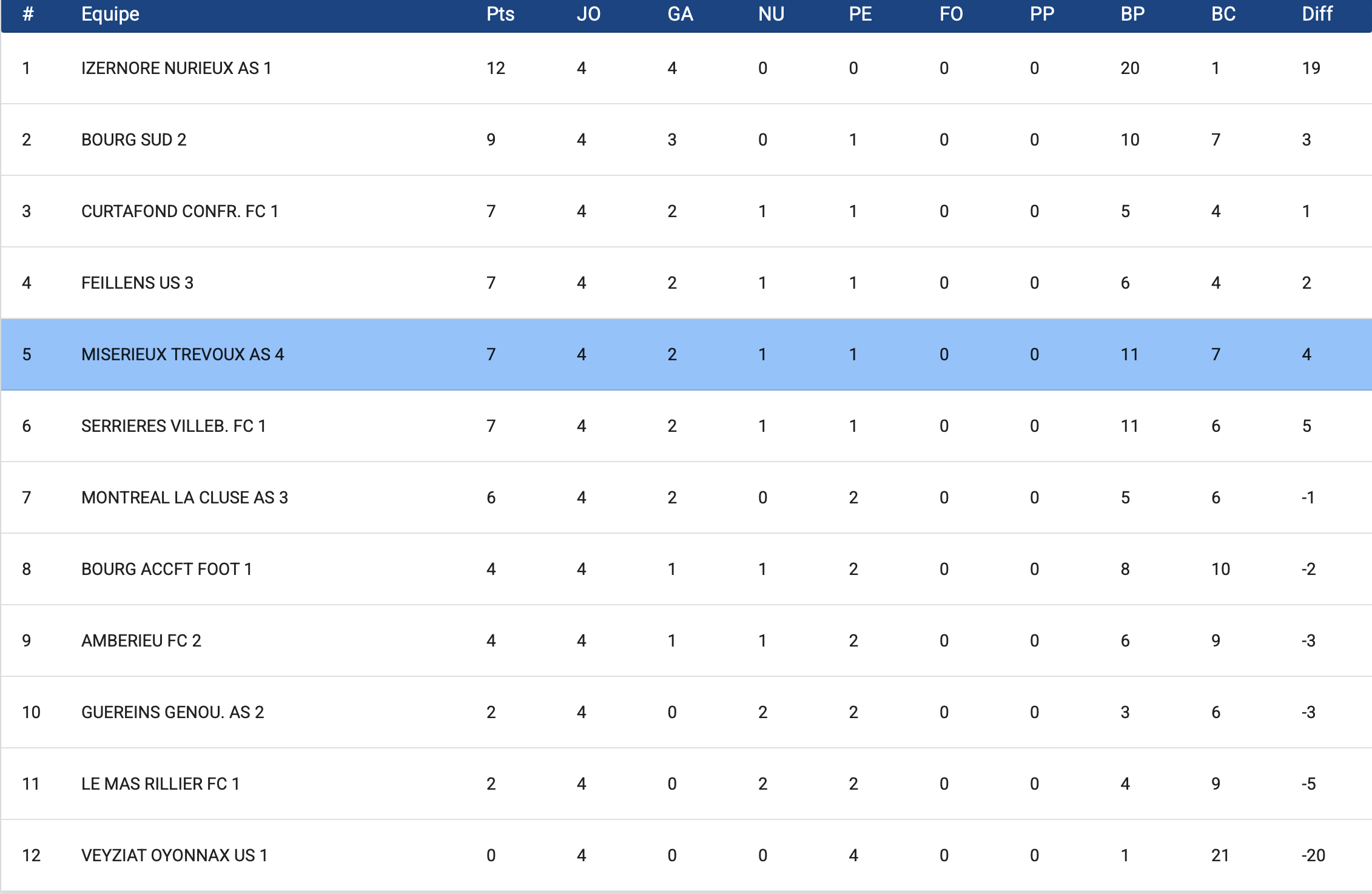
Task: Sort by the Pts column header
Action: coord(500,14)
